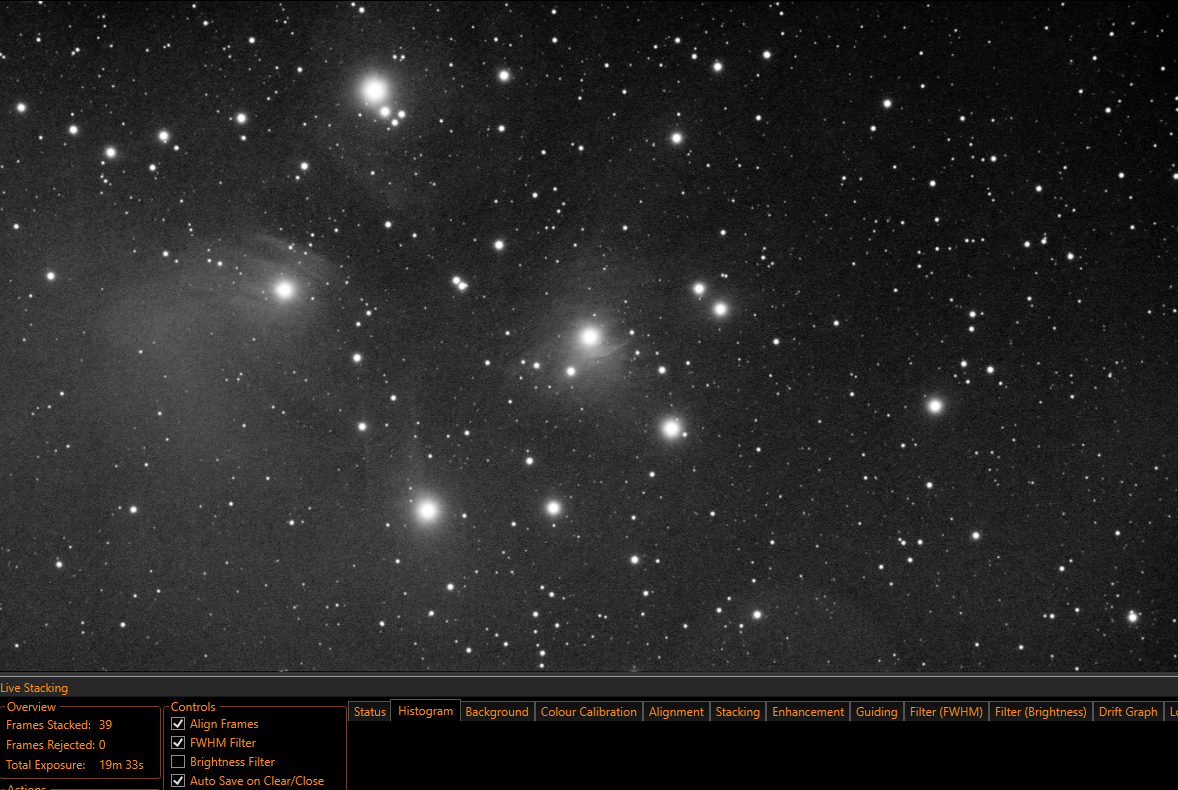Screen dimensions: 1178x790
Task: Open the Guiding tab
Action: [877, 712]
